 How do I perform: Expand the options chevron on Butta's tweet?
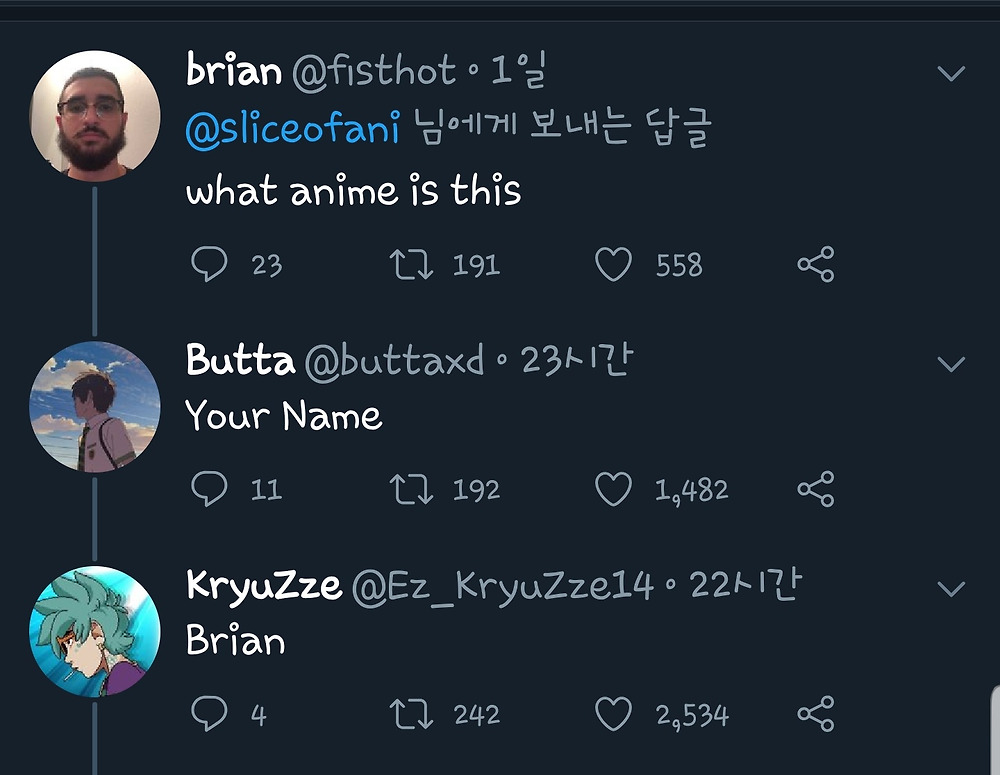[951, 363]
